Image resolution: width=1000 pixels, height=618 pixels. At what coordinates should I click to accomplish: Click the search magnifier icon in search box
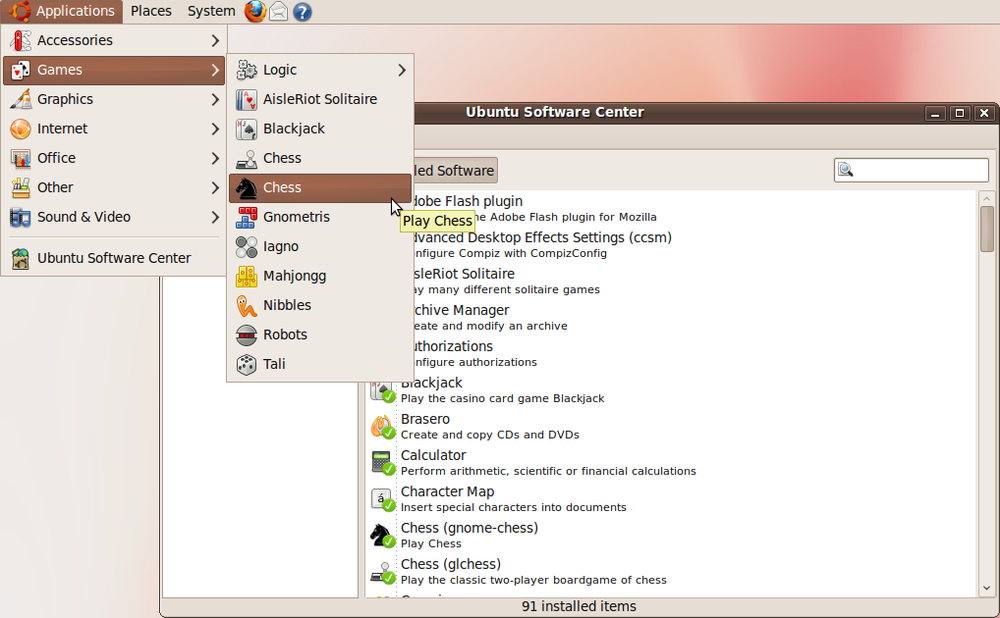[846, 170]
